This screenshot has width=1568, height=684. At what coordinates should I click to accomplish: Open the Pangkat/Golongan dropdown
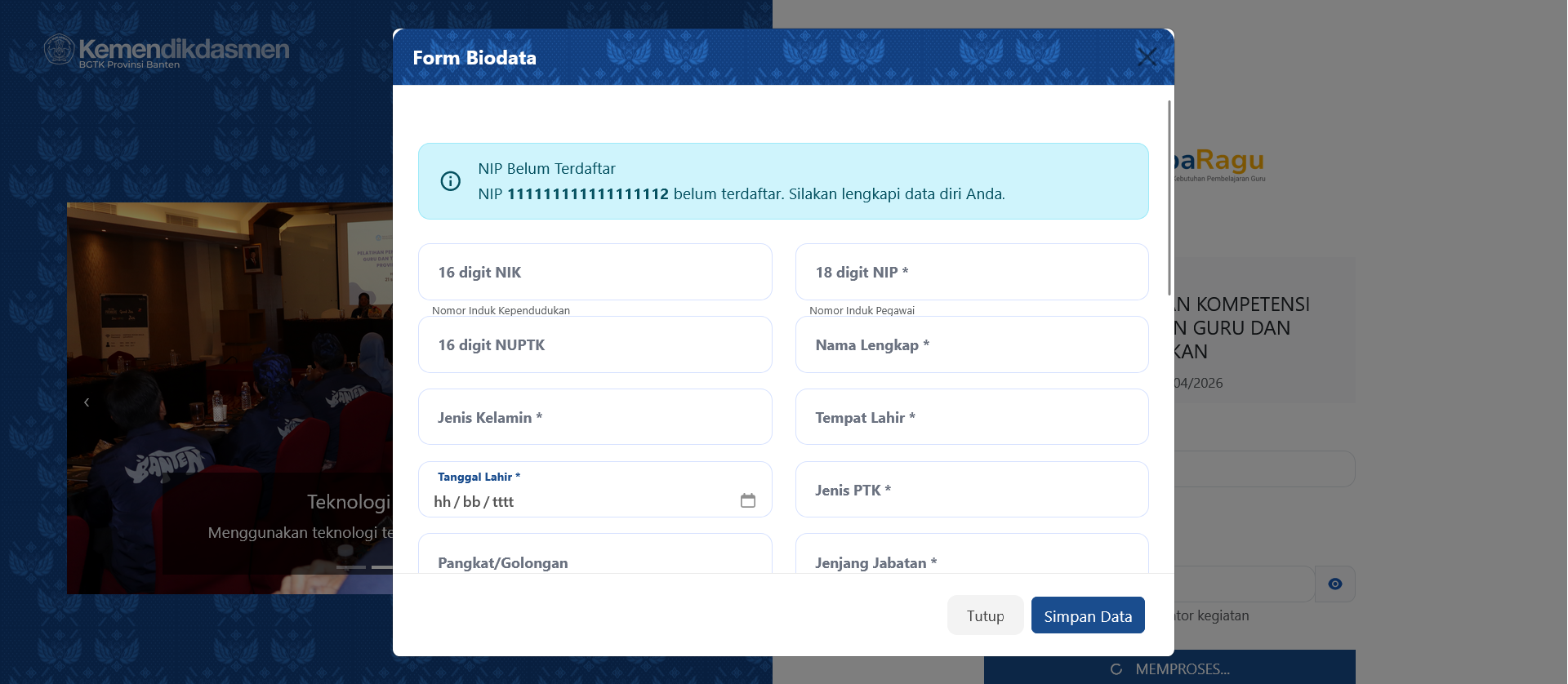tap(595, 554)
